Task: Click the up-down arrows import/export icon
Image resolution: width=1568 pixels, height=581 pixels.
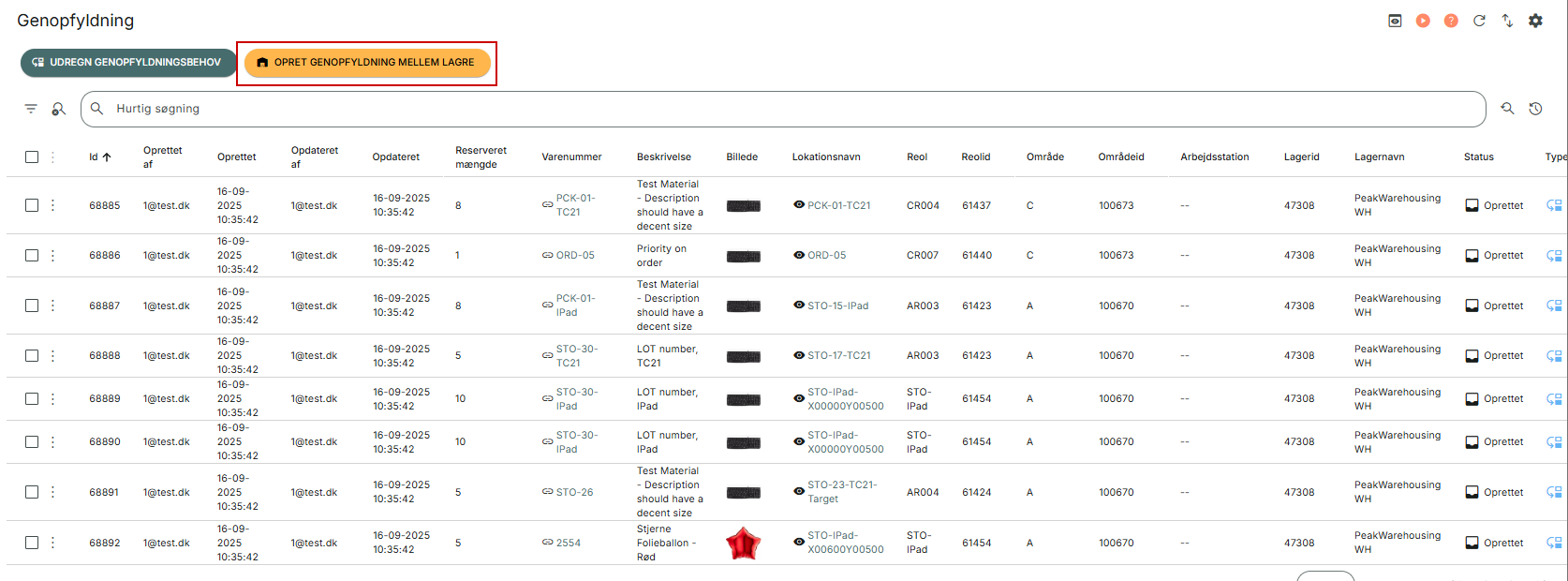Action: 1507,21
